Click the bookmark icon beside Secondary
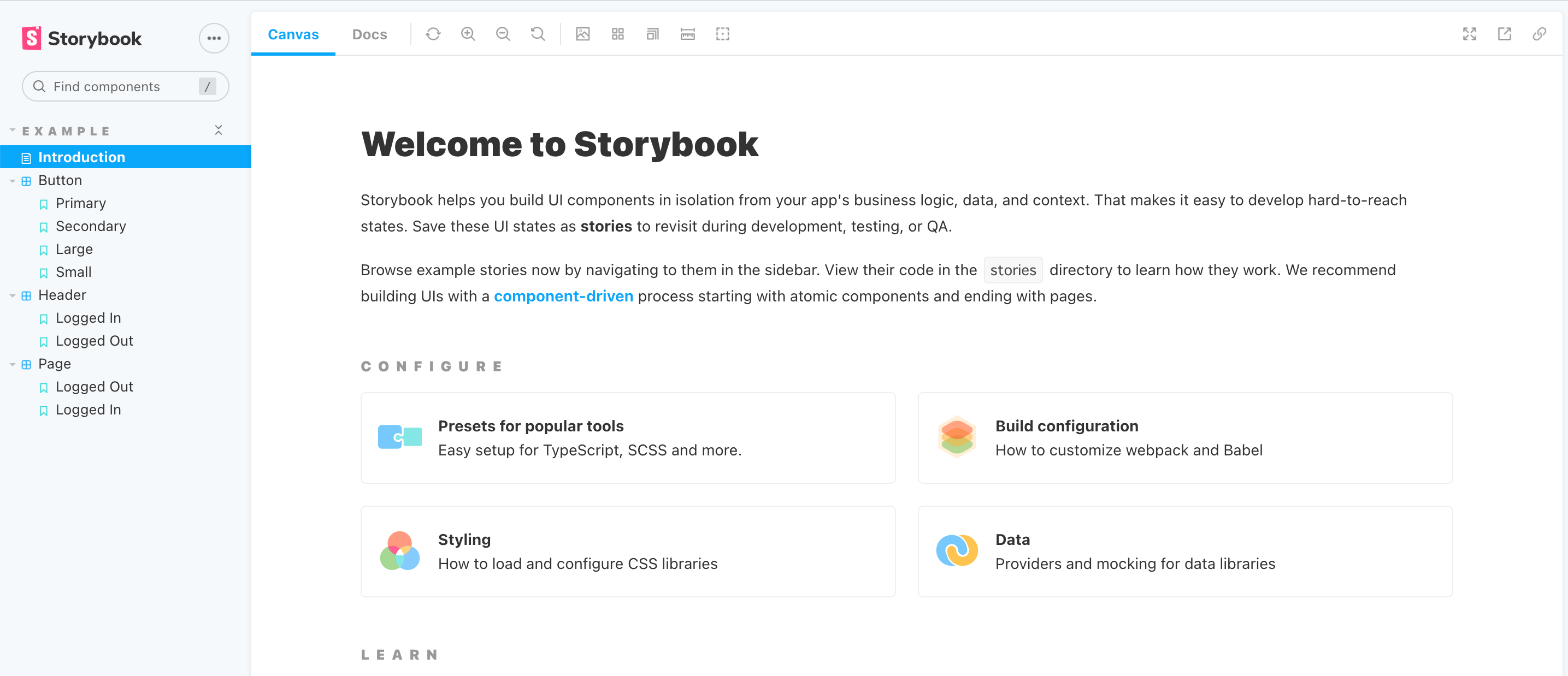The image size is (1568, 676). point(43,228)
